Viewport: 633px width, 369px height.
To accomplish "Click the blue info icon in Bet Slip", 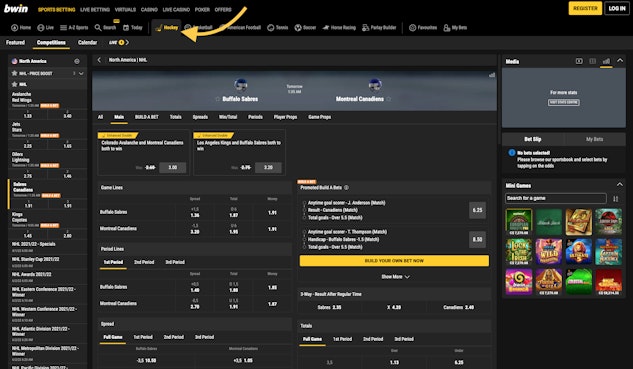I will click(x=512, y=153).
